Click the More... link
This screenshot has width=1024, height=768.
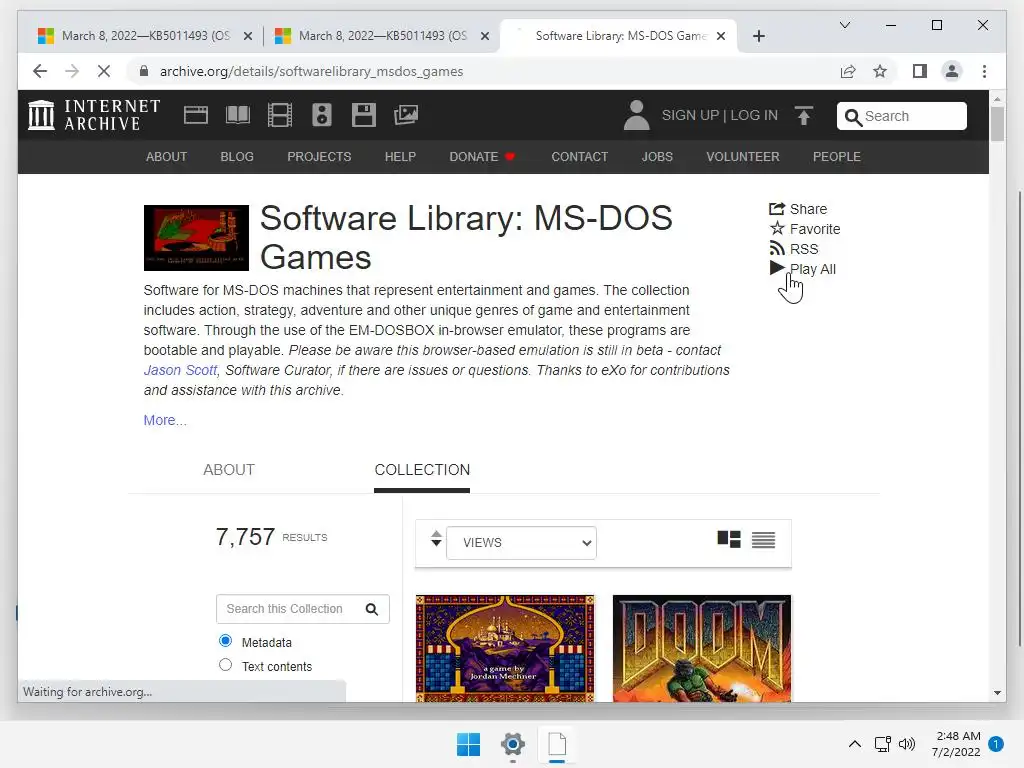(165, 420)
